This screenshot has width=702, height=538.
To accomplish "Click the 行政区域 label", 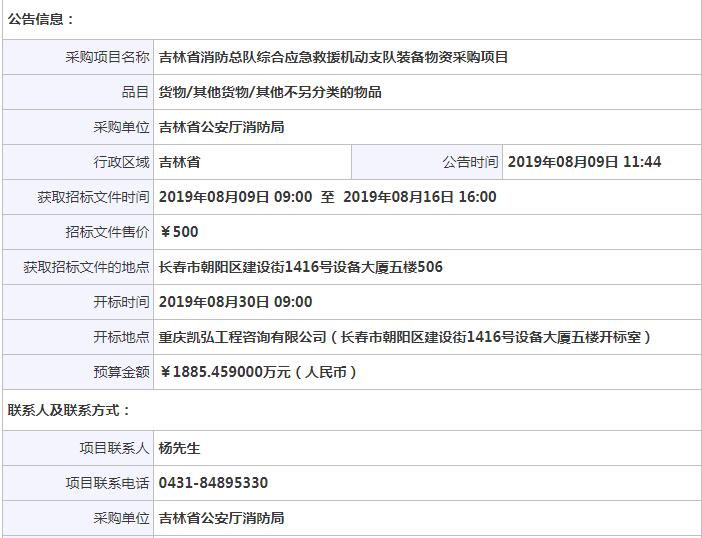I will (x=121, y=162).
